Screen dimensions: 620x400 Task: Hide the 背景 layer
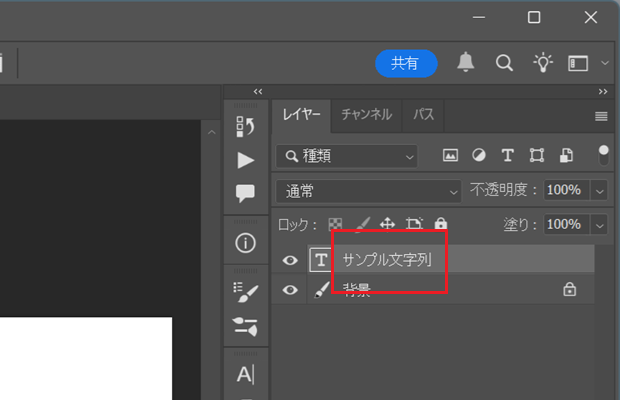tap(290, 290)
